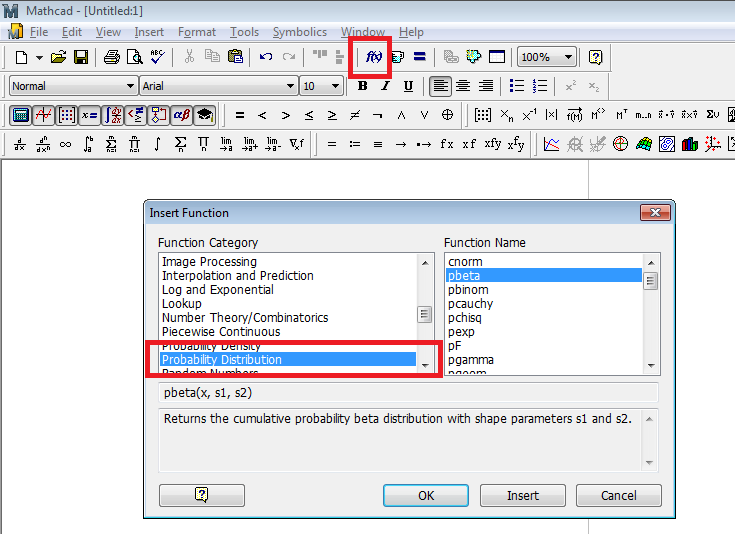Open the Tools menu
Viewport: 741px width, 534px height.
coord(244,32)
